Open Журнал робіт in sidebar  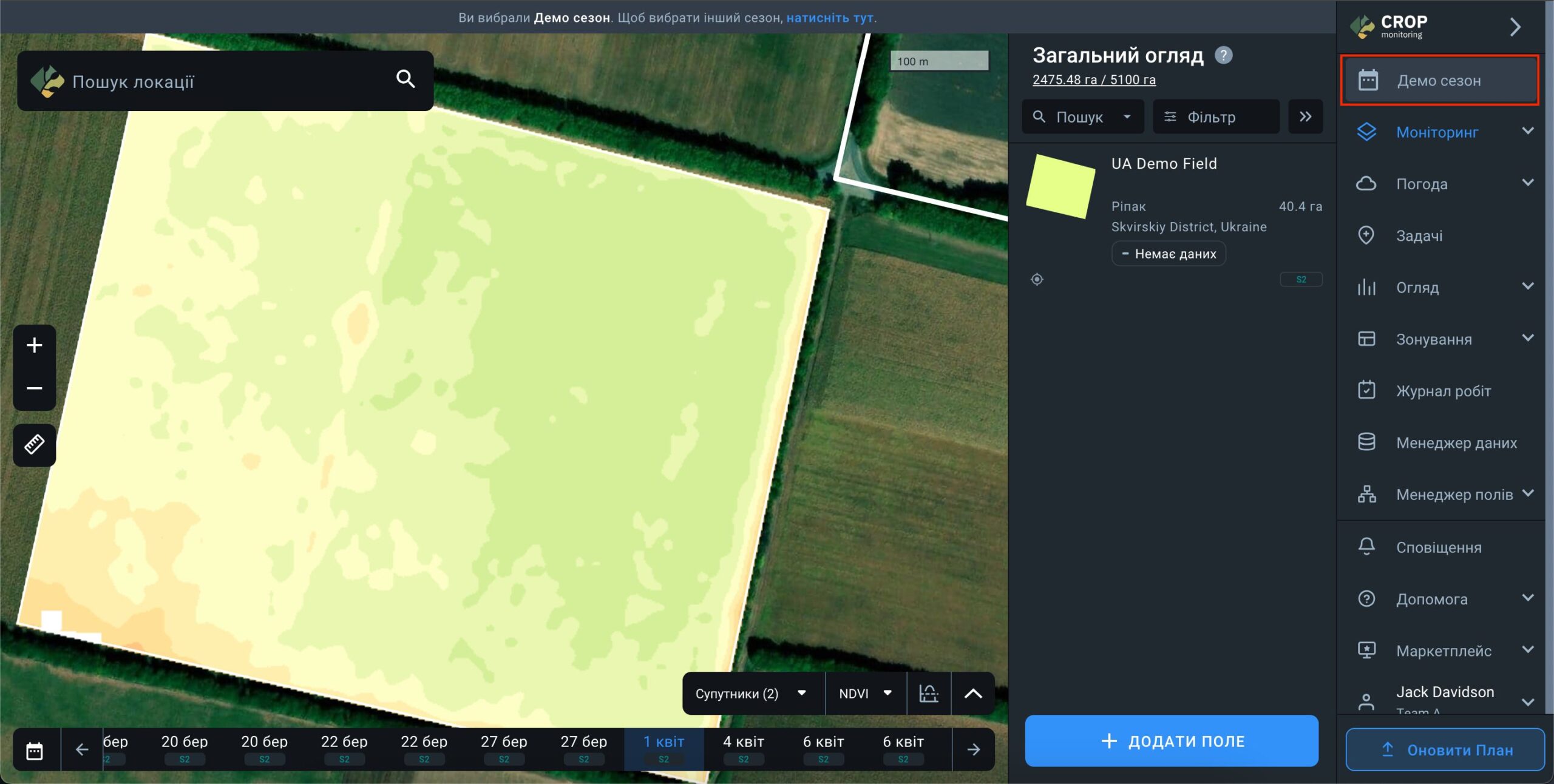(1443, 391)
